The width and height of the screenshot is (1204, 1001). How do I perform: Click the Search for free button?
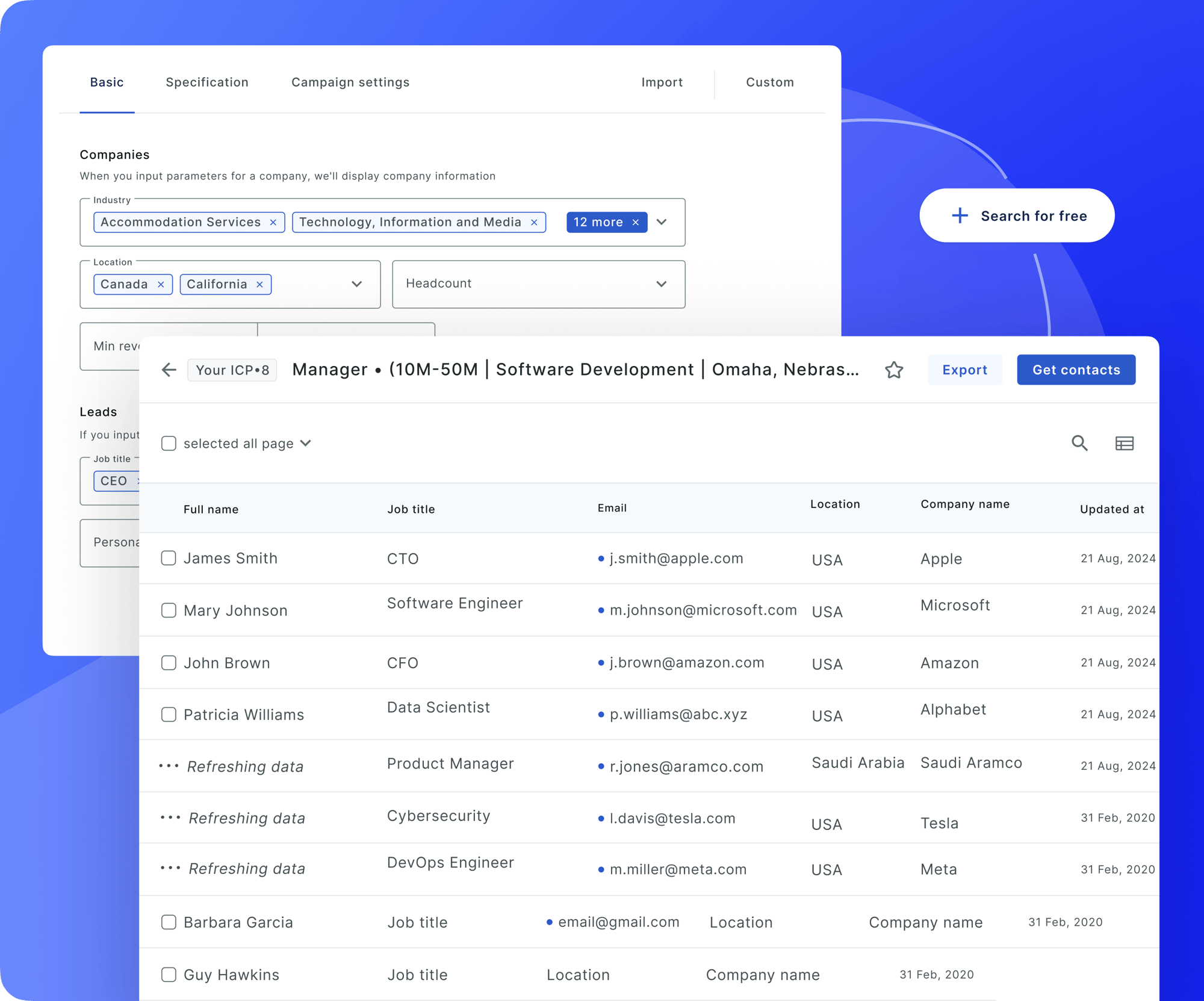tap(1017, 215)
